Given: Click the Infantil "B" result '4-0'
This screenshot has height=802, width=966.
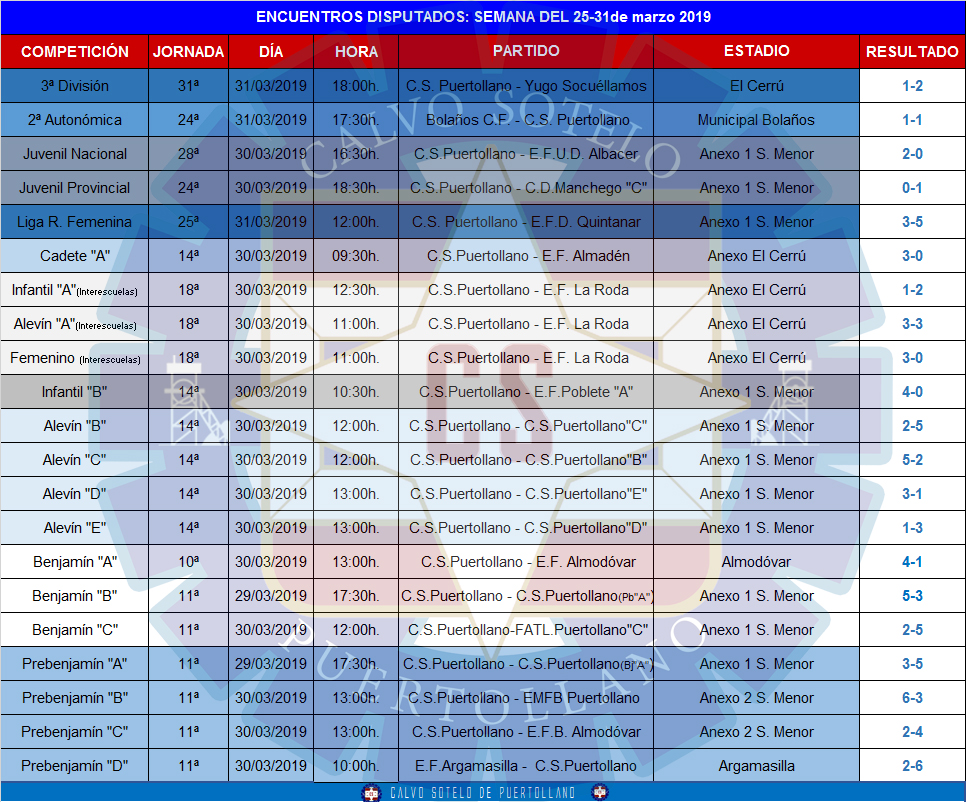Looking at the screenshot, I should [912, 392].
